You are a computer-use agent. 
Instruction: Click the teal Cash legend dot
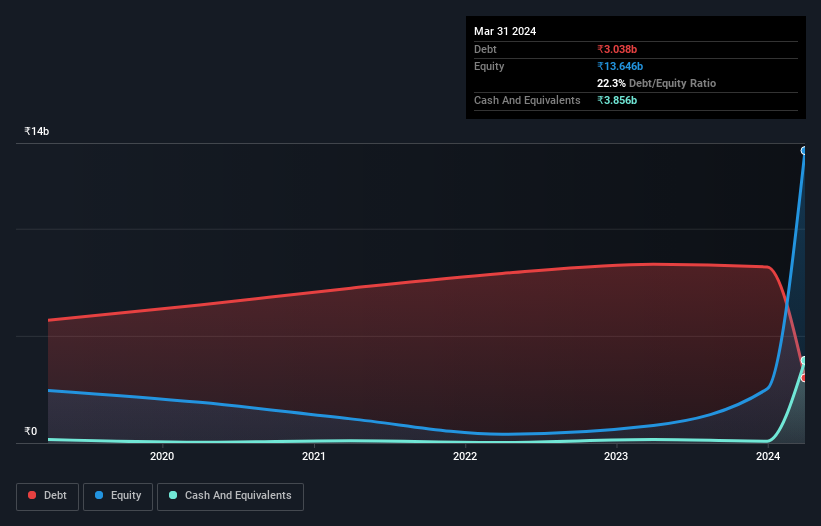coord(173,495)
